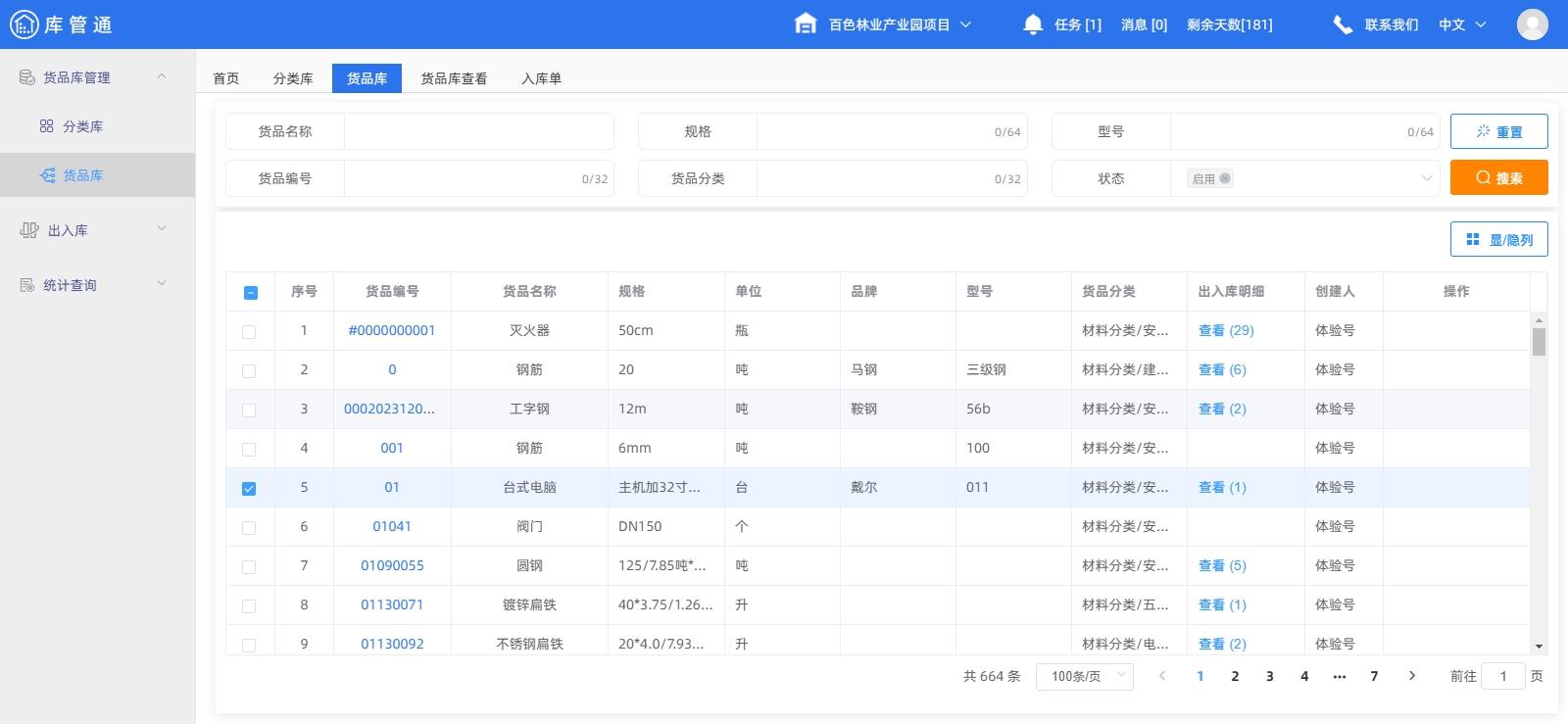This screenshot has height=724, width=1568.
Task: Click the table vertical scrollbar thumb
Action: pyautogui.click(x=1539, y=342)
